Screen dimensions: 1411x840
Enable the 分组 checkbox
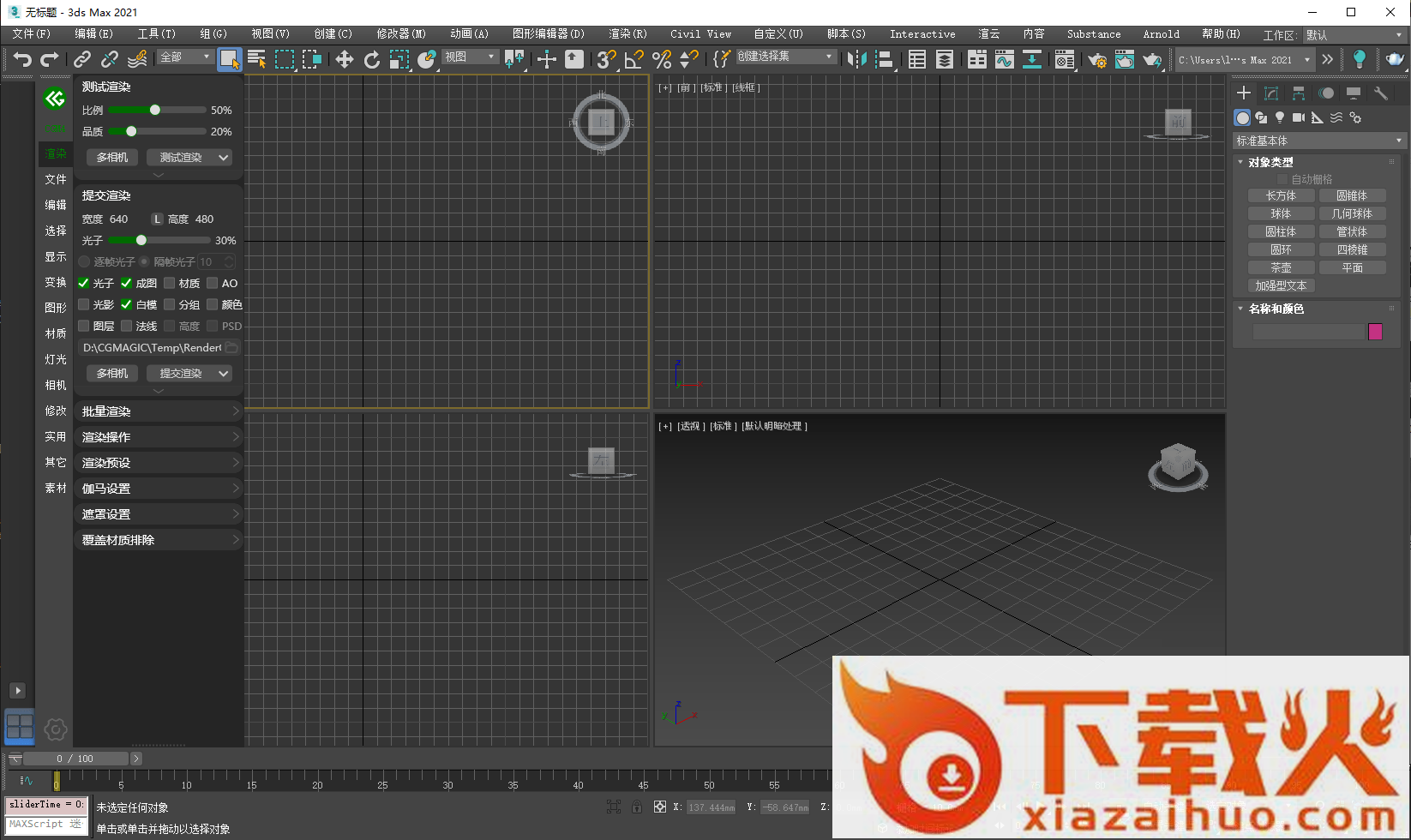point(169,304)
